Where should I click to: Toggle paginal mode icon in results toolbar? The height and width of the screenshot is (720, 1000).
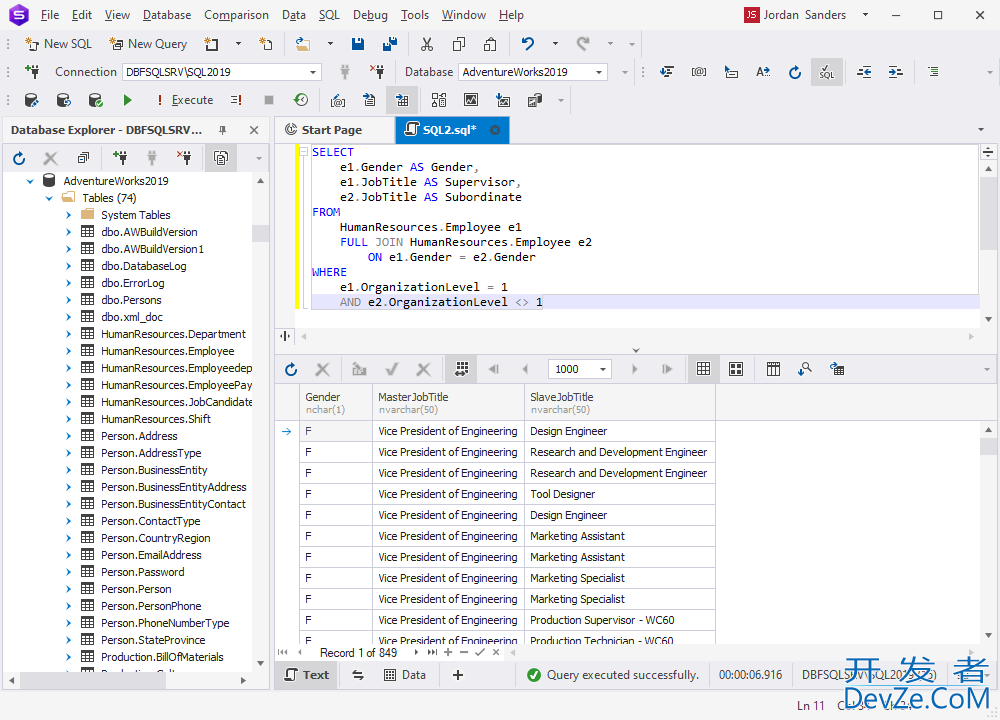click(462, 369)
